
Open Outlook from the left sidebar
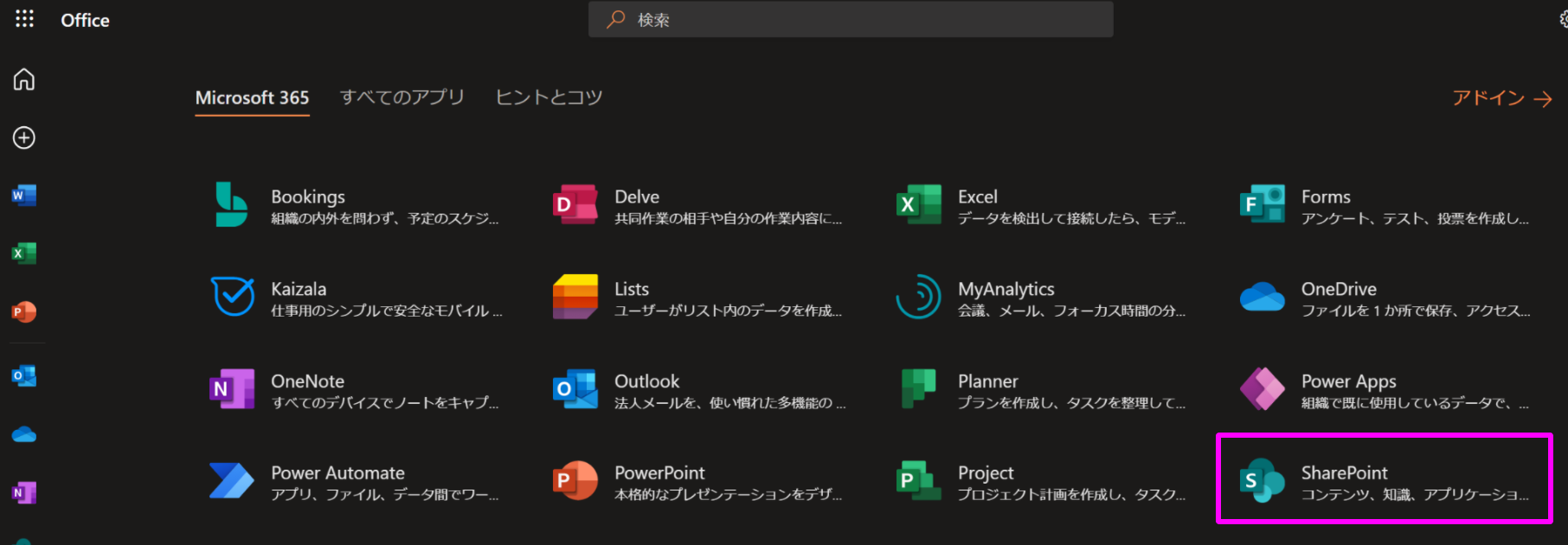(24, 376)
